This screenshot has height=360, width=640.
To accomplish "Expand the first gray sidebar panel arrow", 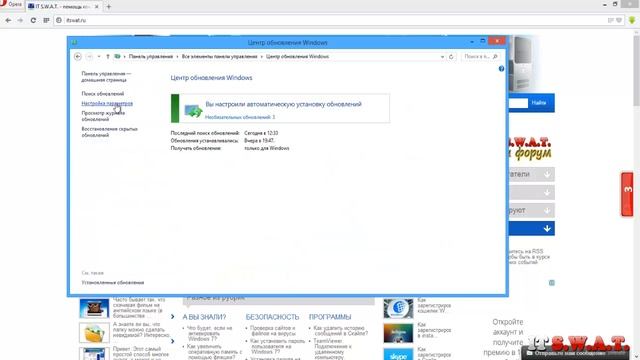I will pyautogui.click(x=547, y=174).
